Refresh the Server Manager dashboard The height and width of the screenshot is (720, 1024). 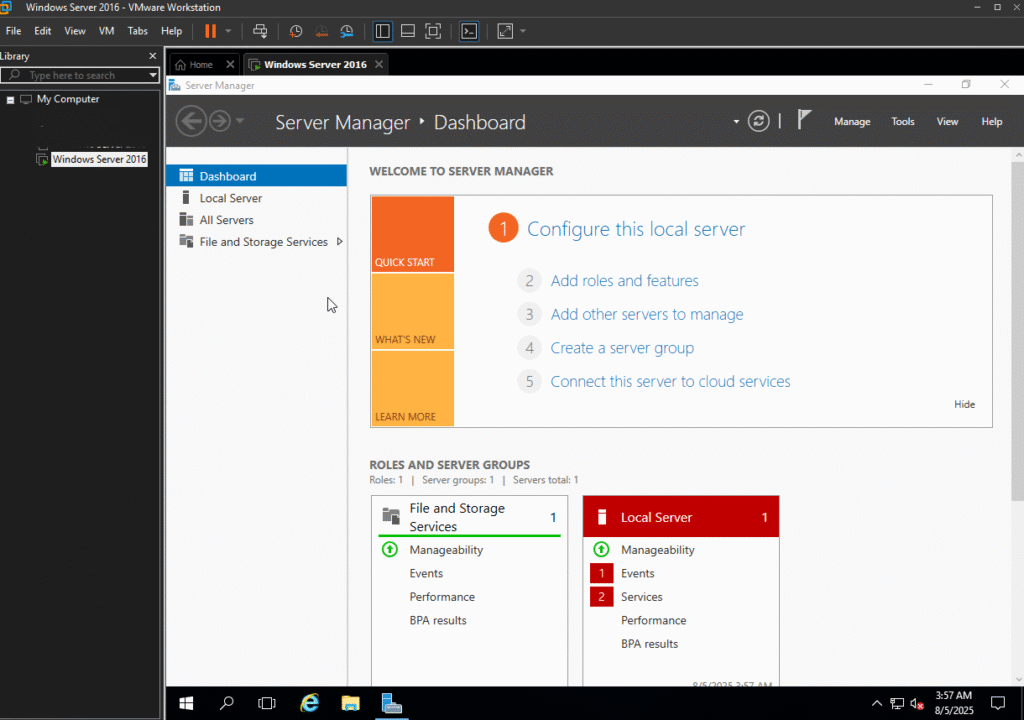(x=758, y=121)
